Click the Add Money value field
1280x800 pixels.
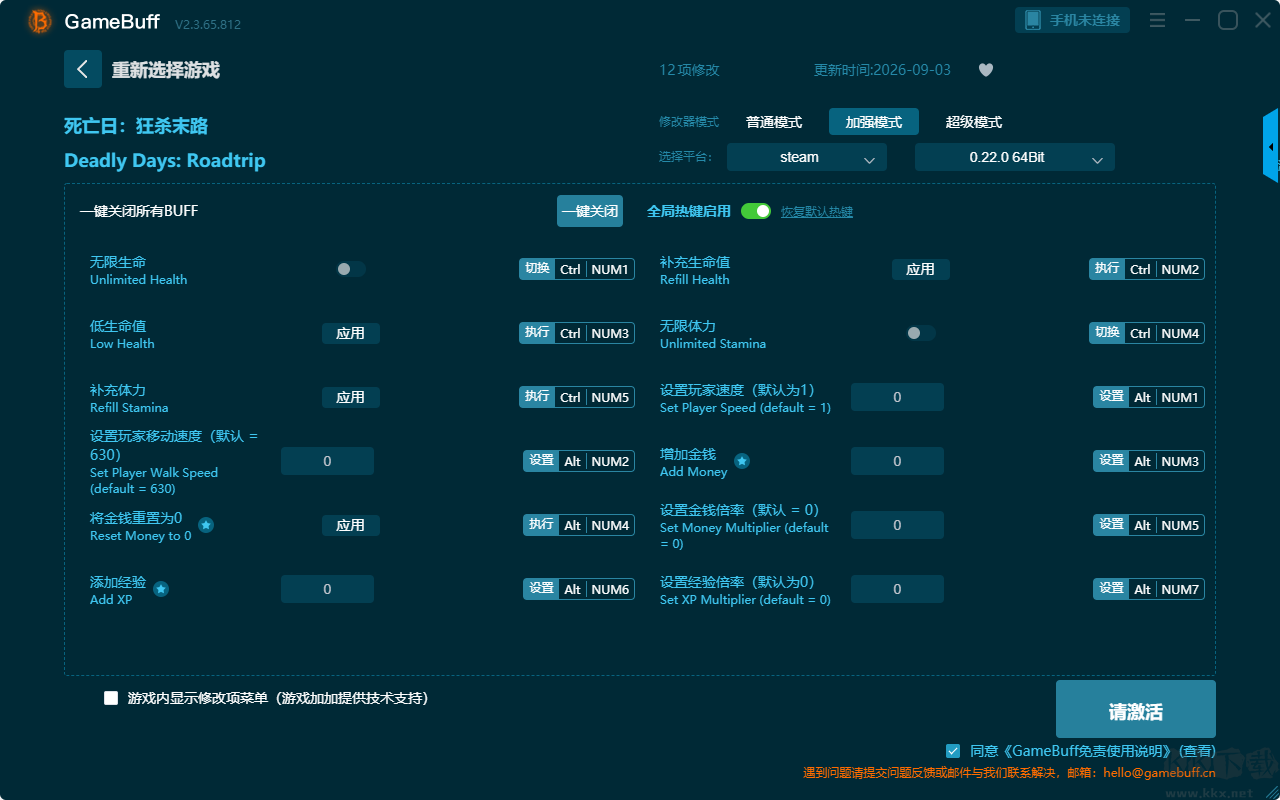(x=897, y=461)
